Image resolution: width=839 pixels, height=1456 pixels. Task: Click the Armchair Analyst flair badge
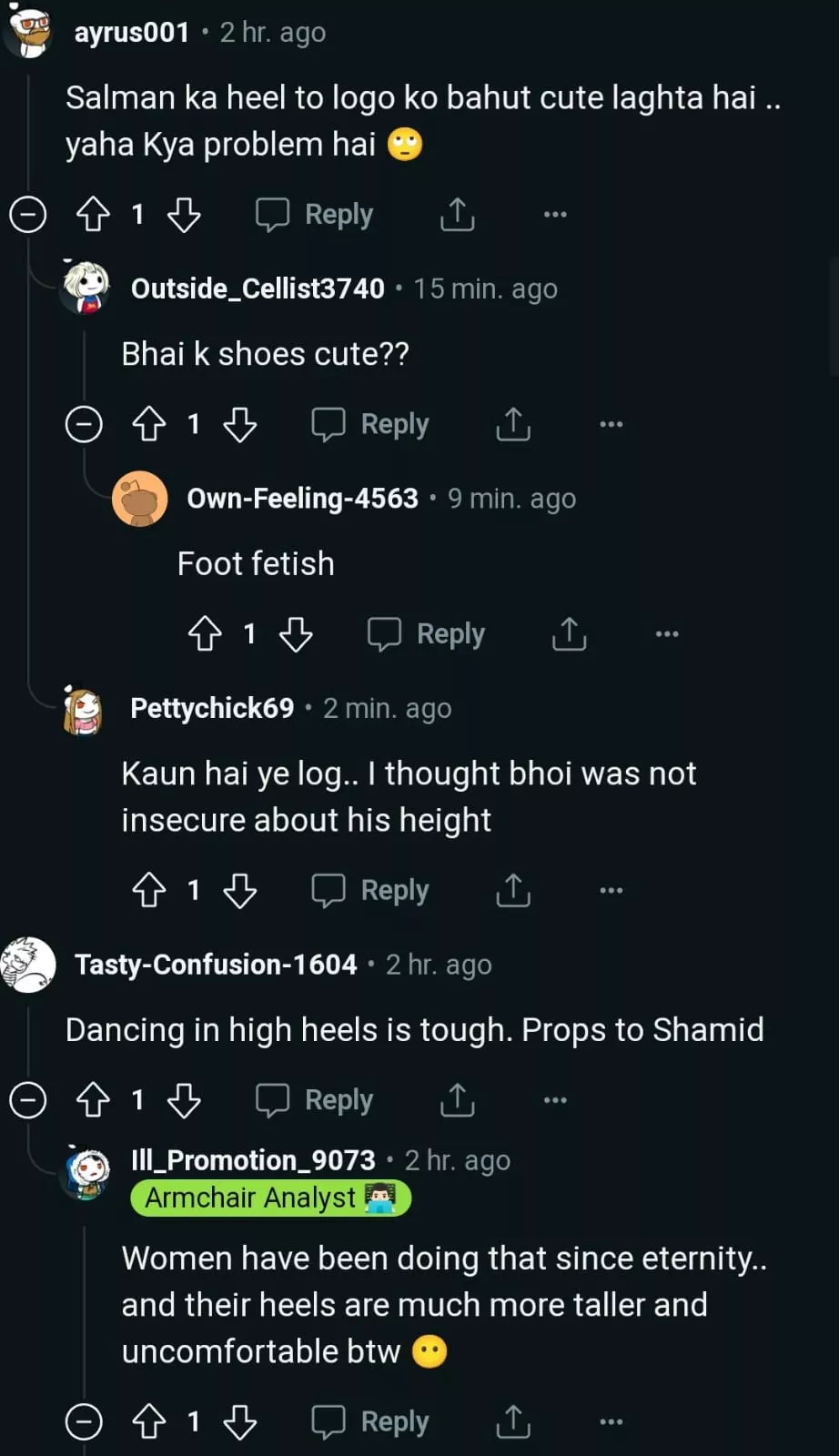tap(270, 1198)
